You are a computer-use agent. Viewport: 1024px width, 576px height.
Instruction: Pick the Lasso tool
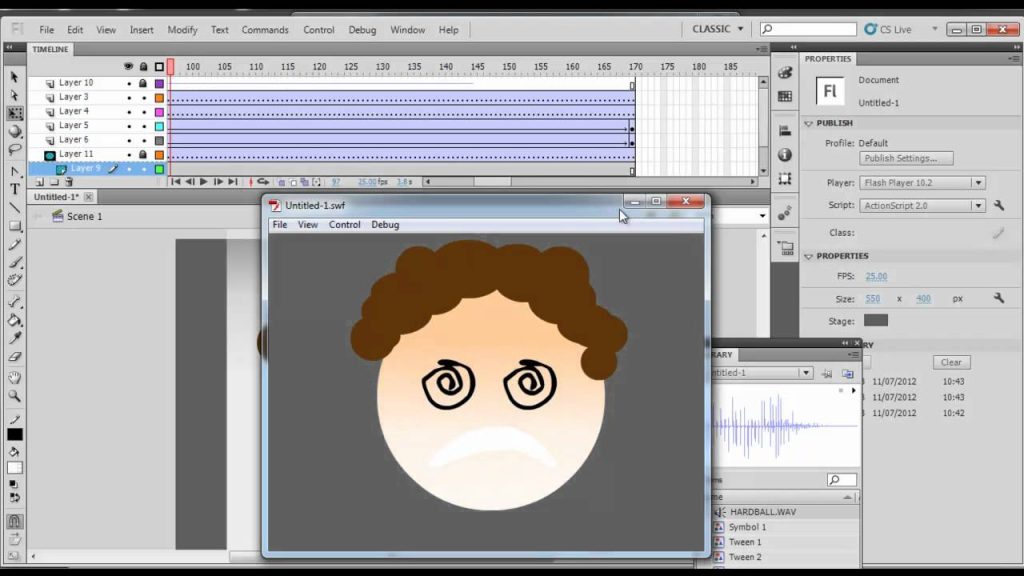(14, 150)
